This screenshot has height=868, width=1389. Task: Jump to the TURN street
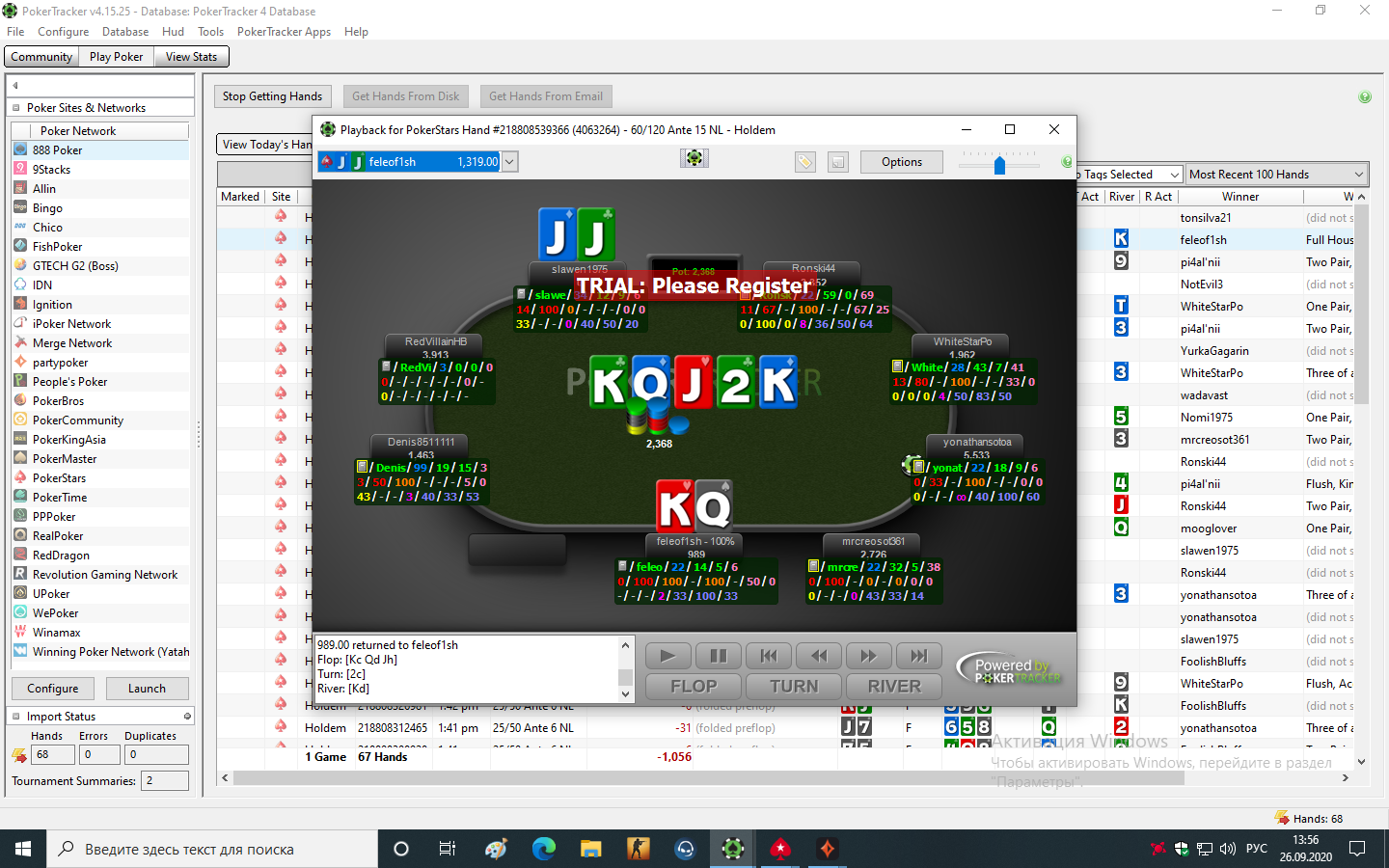tap(794, 687)
